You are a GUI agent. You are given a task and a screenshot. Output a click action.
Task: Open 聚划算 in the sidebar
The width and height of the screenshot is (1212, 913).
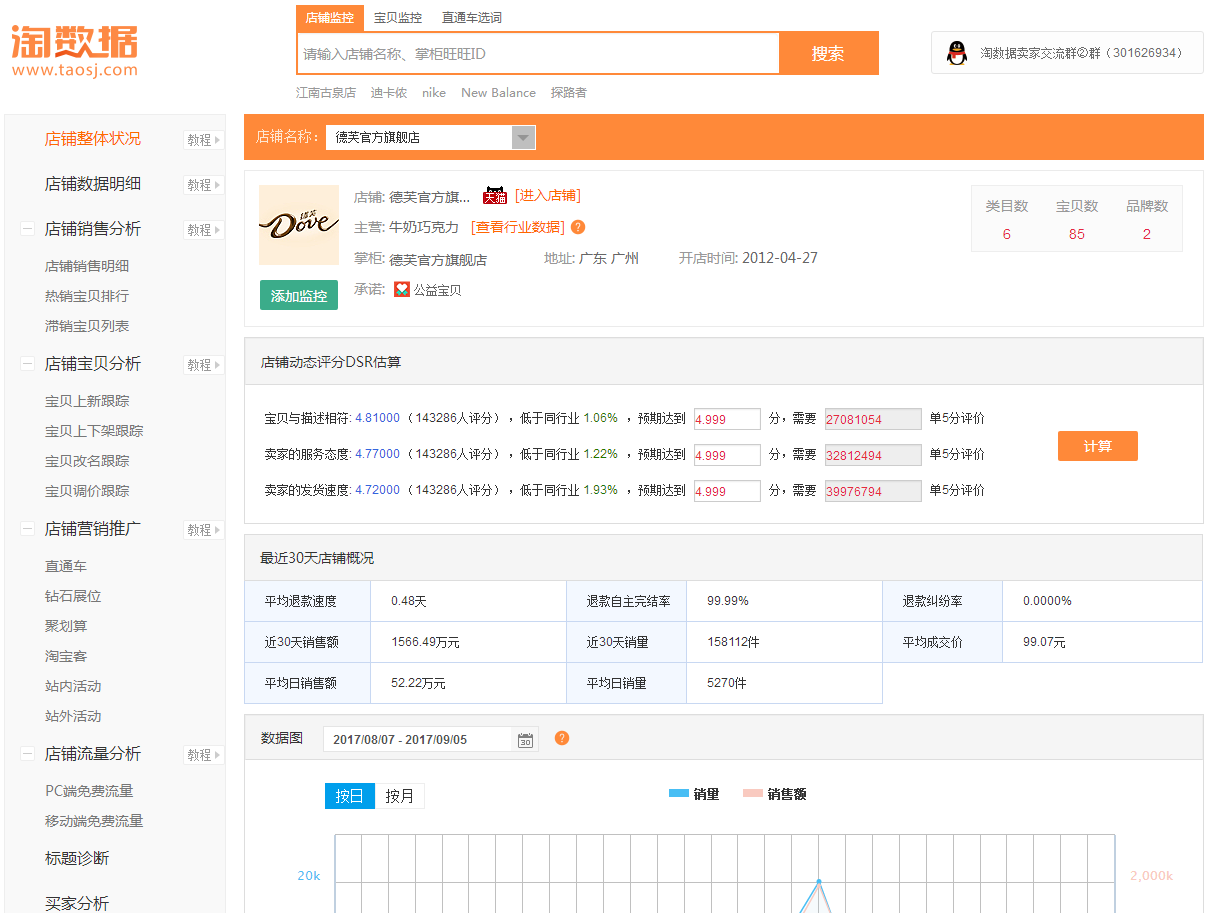(x=66, y=626)
